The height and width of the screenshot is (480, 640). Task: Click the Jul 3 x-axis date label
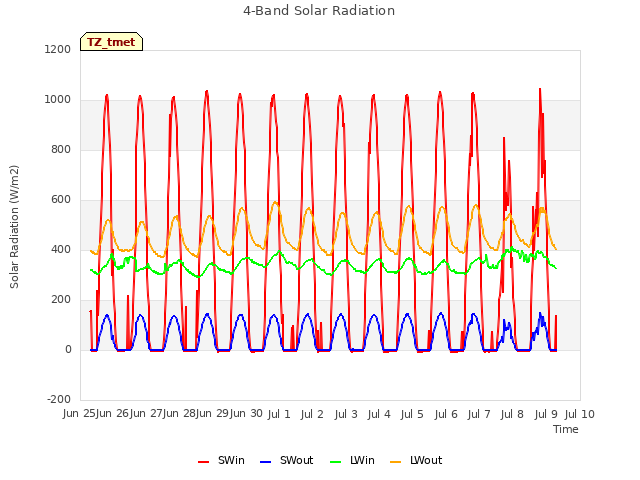coord(346,415)
